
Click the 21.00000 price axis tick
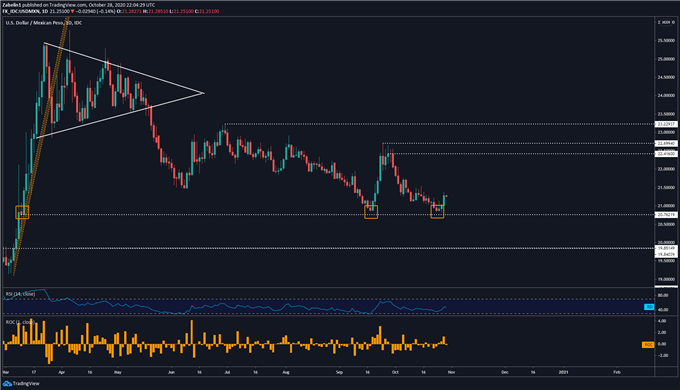(x=666, y=206)
